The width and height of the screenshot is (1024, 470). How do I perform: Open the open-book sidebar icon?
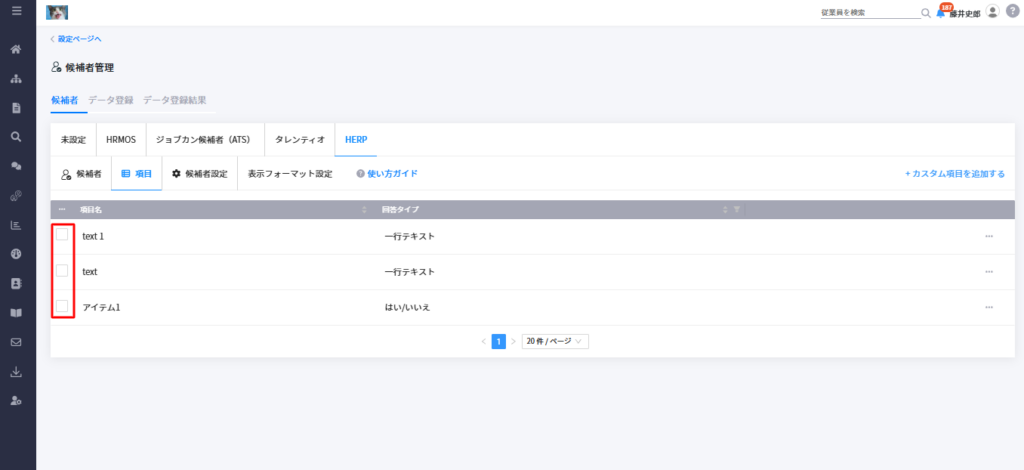(x=16, y=313)
